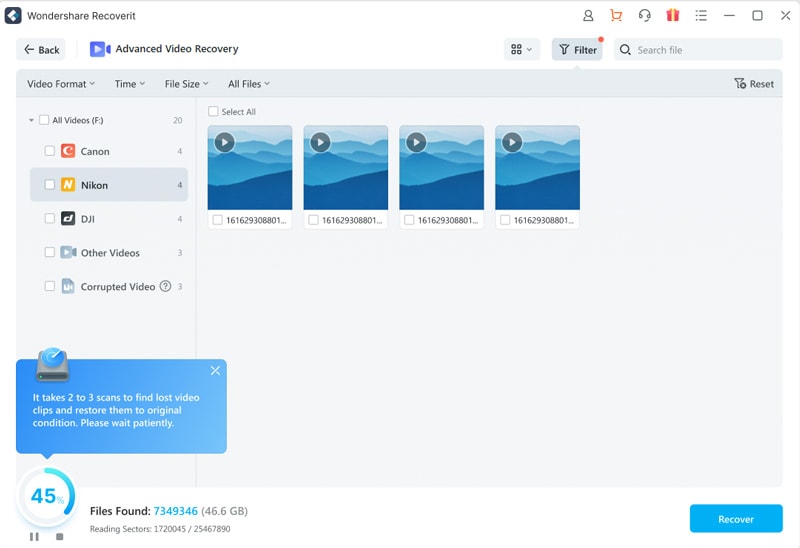Tick the Nikon checkbox
This screenshot has height=548, width=800.
tap(49, 185)
